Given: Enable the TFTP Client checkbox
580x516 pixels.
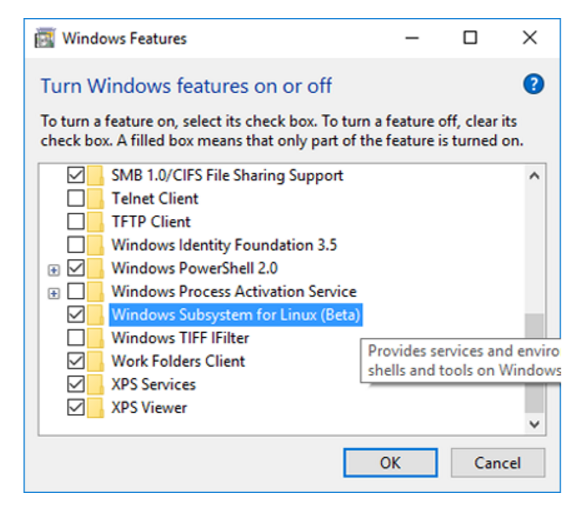Looking at the screenshot, I should tap(76, 222).
